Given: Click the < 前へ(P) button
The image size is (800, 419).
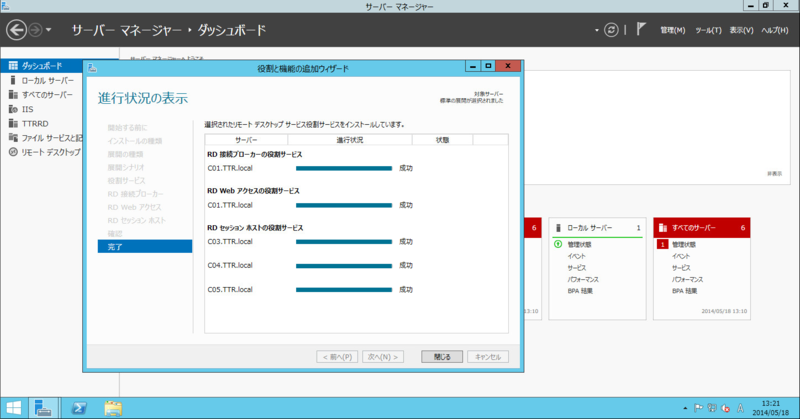Looking at the screenshot, I should 337,357.
